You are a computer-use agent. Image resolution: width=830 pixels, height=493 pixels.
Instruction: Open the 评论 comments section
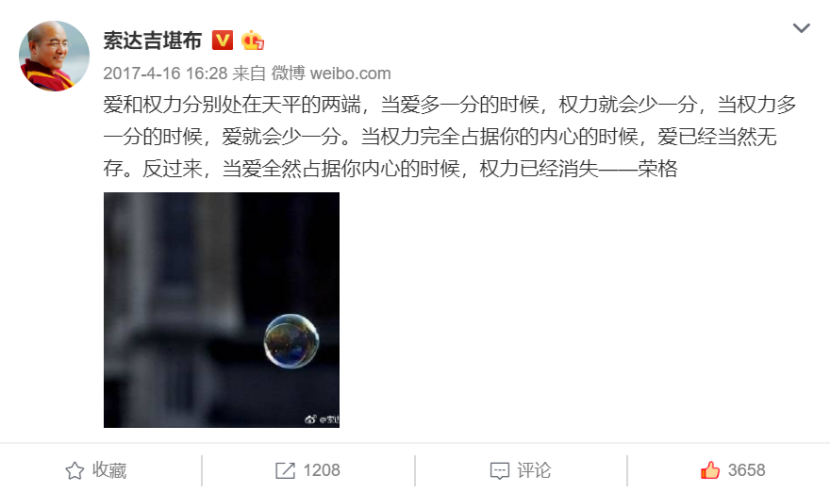521,470
